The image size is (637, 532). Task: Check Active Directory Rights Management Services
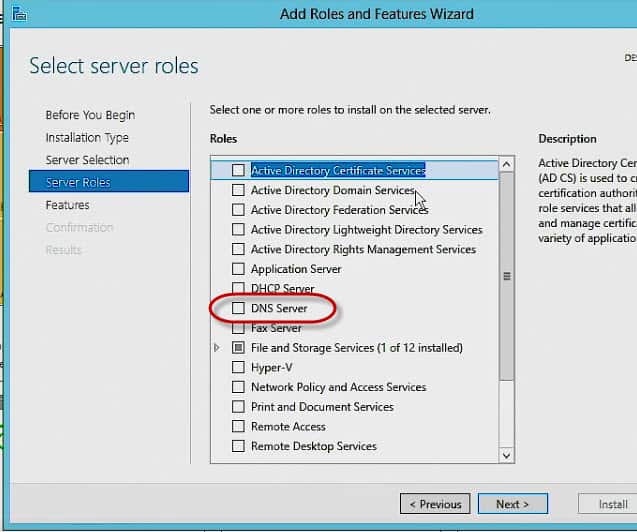pos(238,249)
